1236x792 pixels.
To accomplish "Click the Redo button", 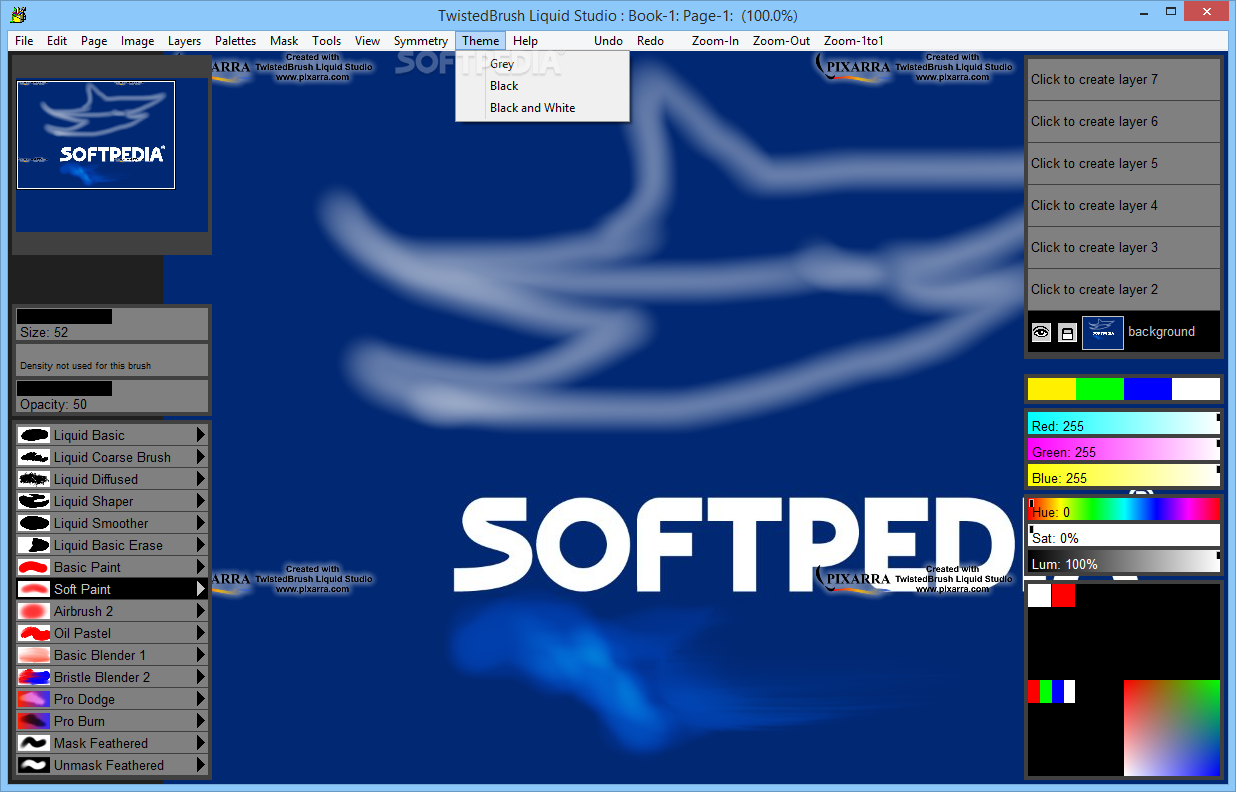I will coord(650,41).
